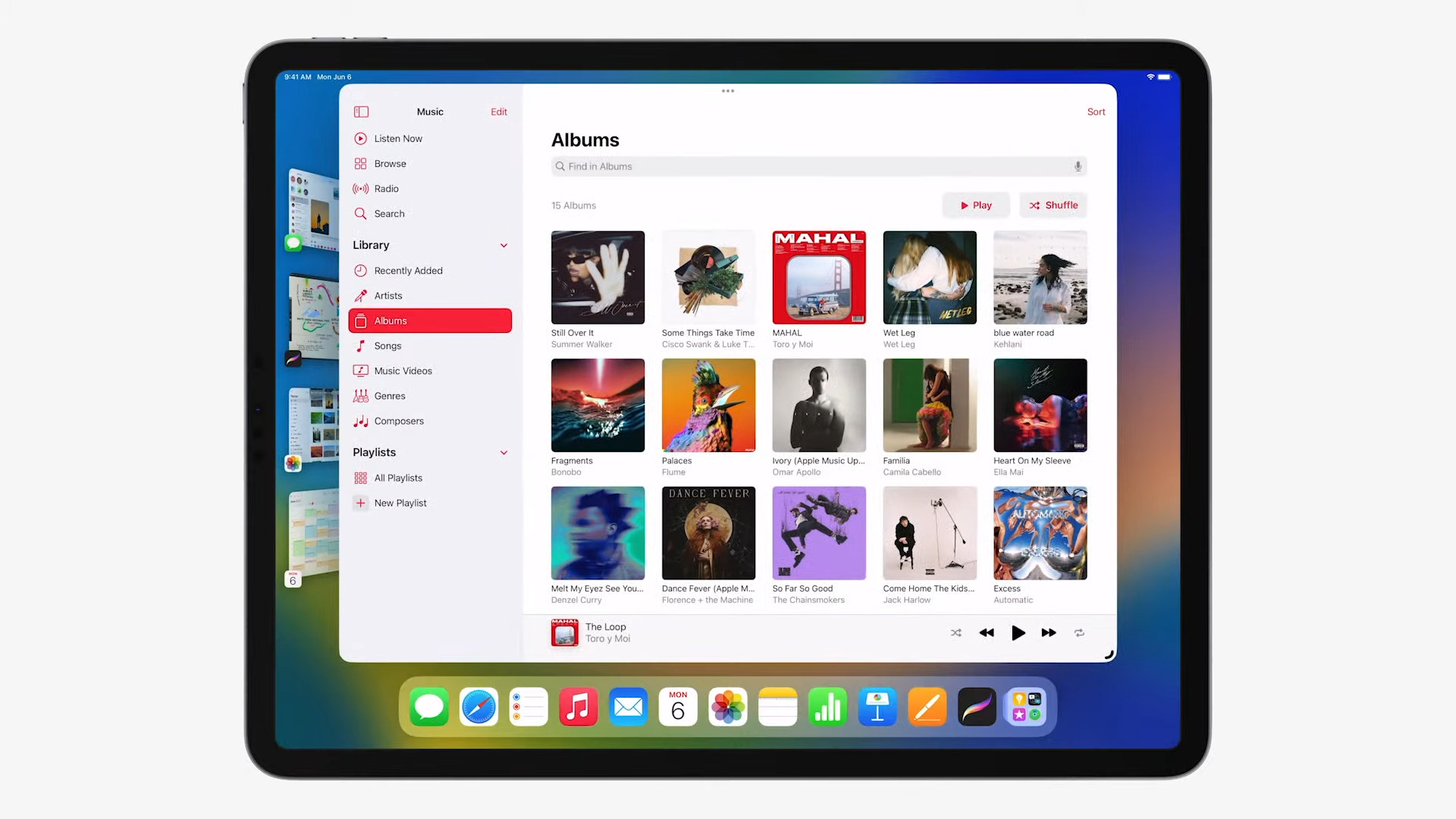Click the skip forward icon

1048,632
